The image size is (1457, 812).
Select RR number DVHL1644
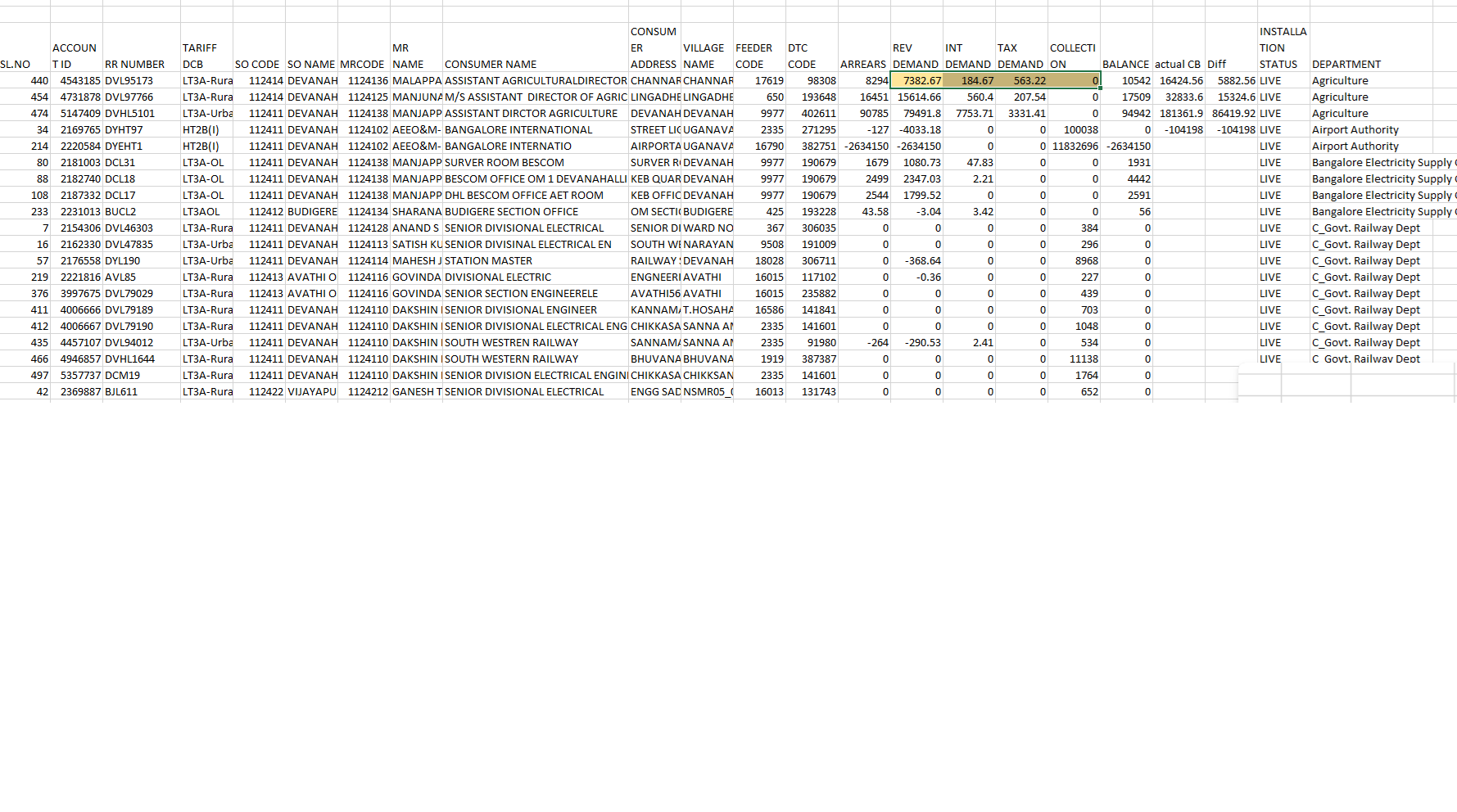(142, 359)
